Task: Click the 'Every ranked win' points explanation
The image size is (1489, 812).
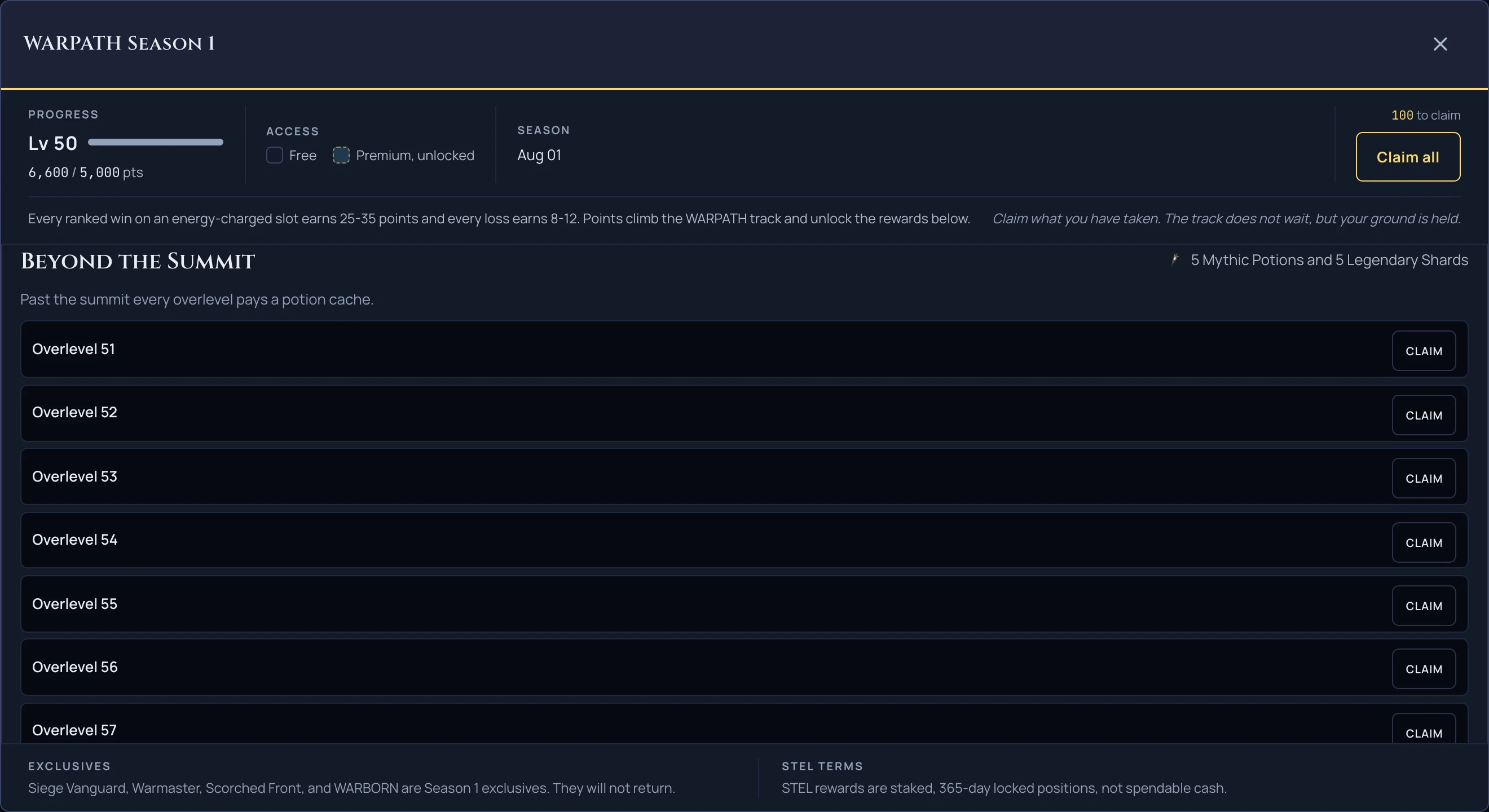Action: click(499, 218)
